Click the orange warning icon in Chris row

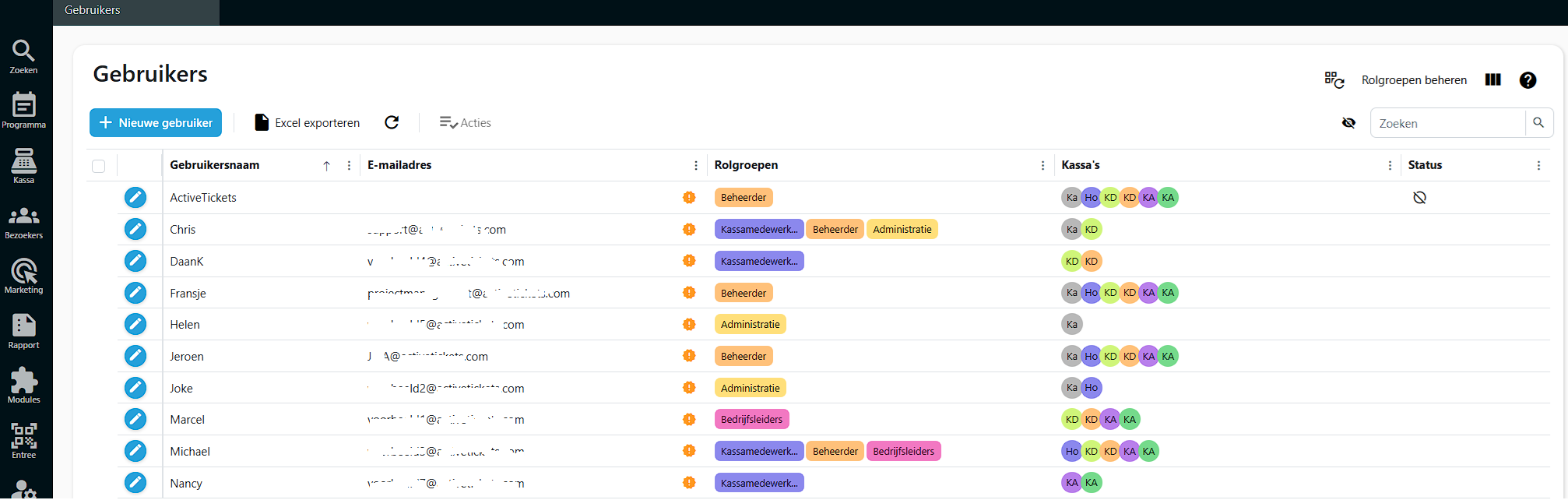coord(689,229)
